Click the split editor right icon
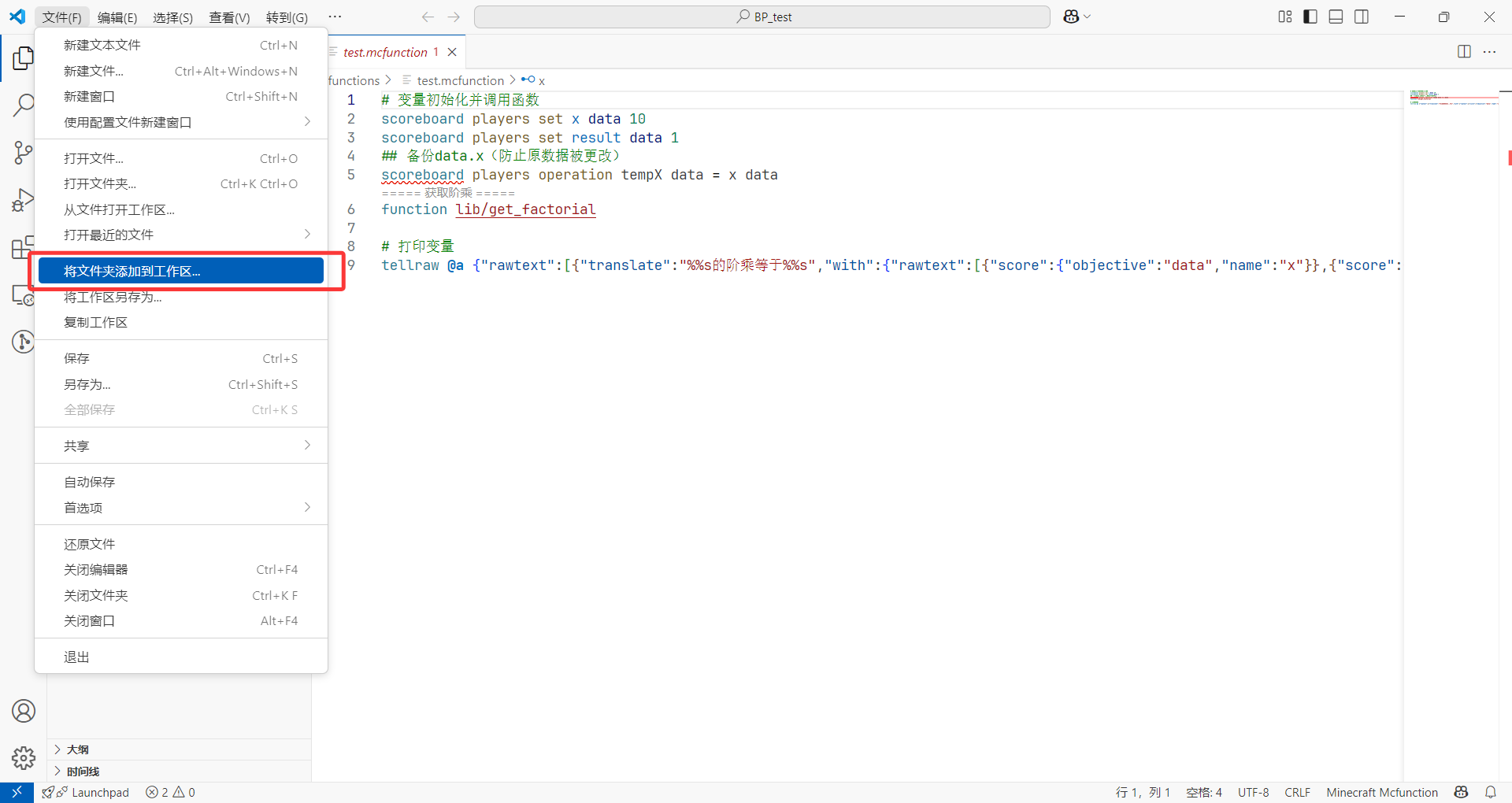The image size is (1512, 803). 1464,52
